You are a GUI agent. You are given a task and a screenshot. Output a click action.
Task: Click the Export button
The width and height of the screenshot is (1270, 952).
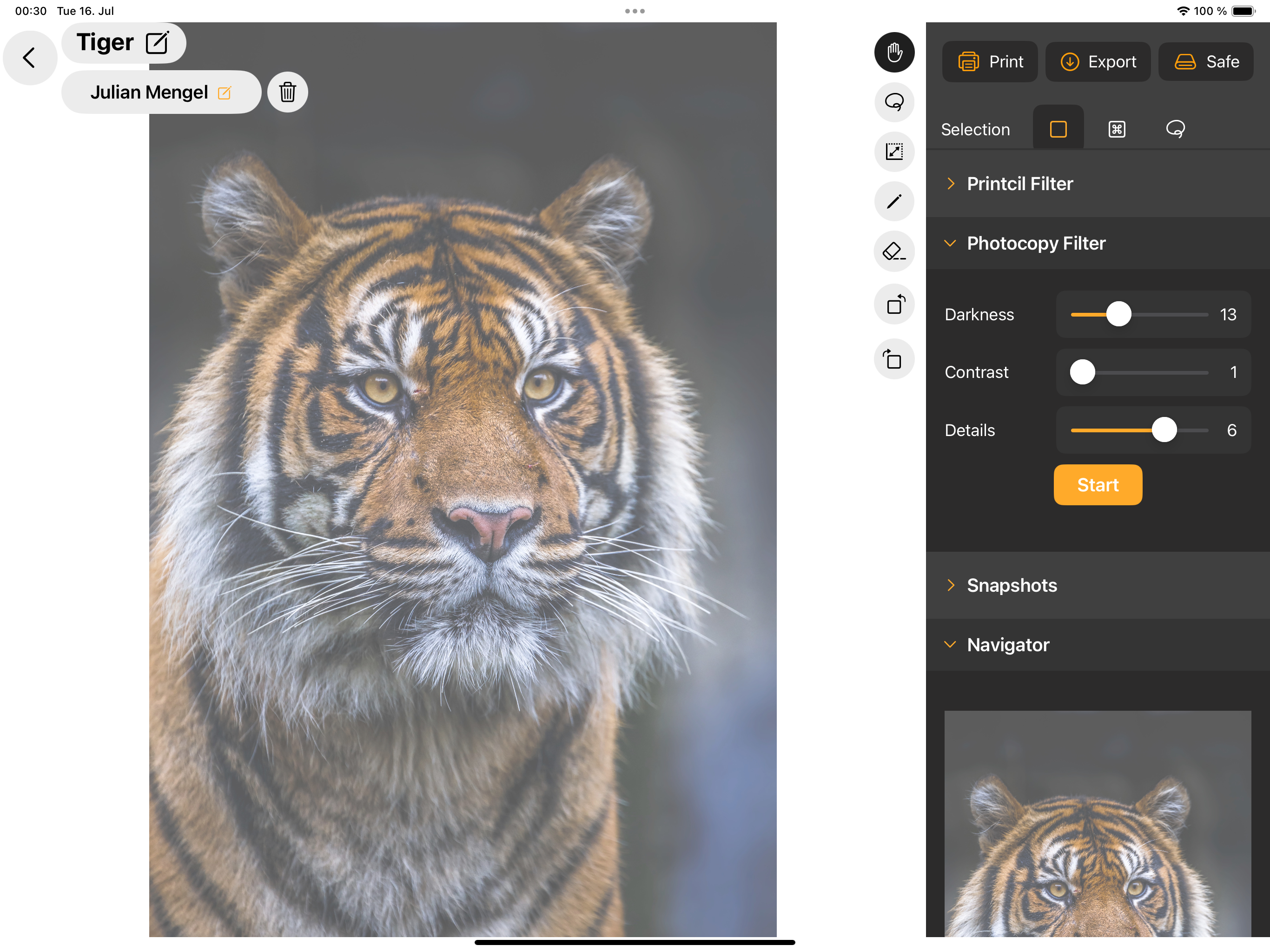pos(1097,61)
